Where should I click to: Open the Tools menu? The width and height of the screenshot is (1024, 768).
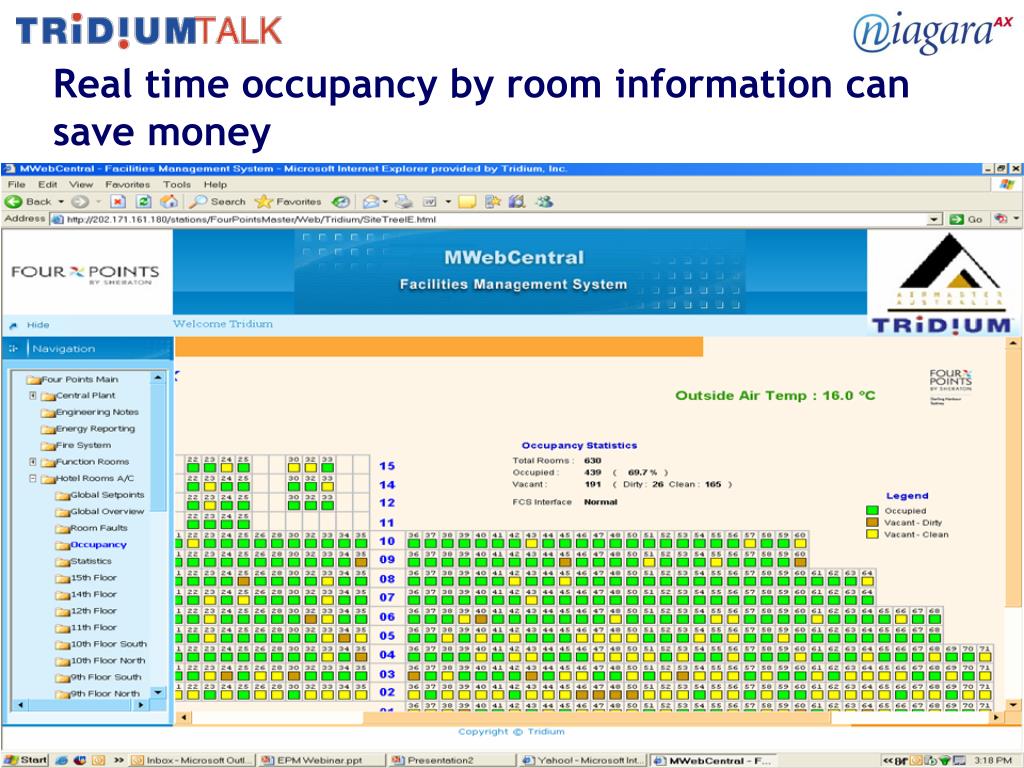[x=177, y=185]
